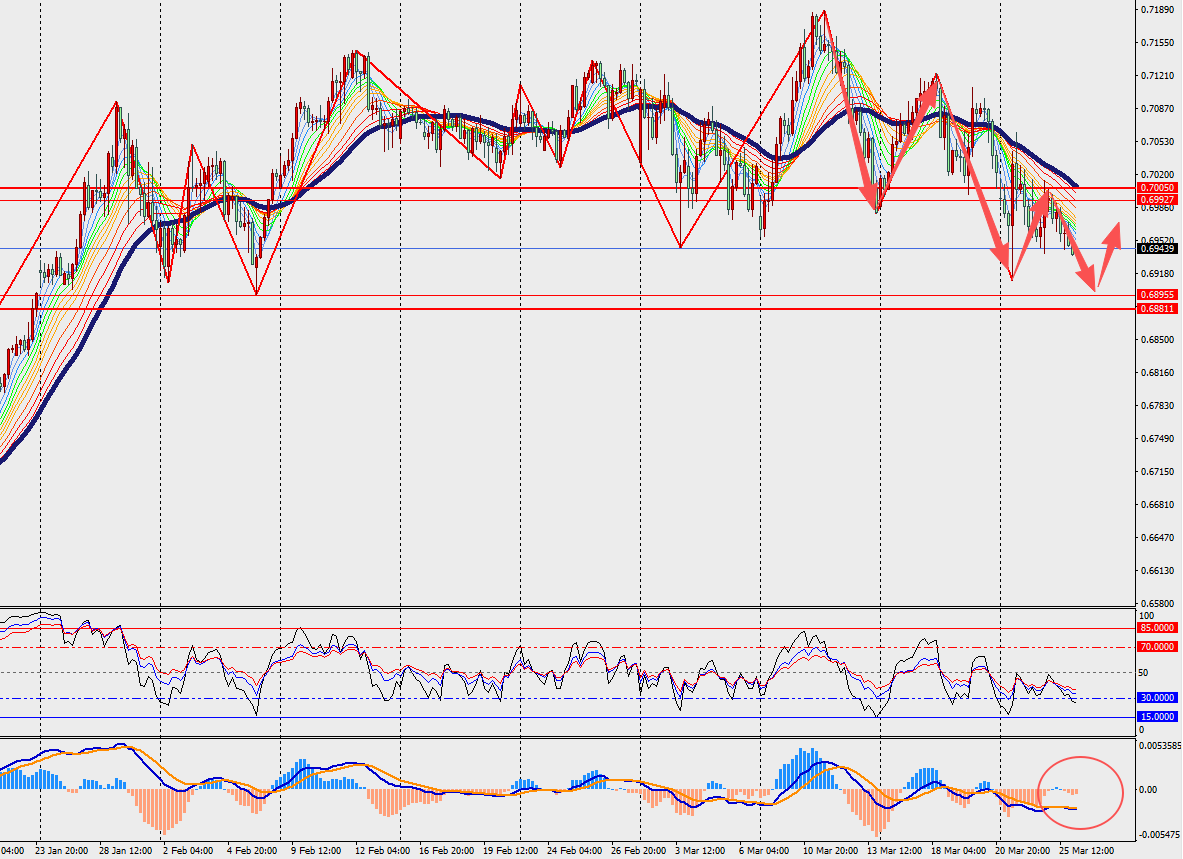1183x859 pixels.
Task: Select the 85.0000 overbought level label
Action: 1156,628
